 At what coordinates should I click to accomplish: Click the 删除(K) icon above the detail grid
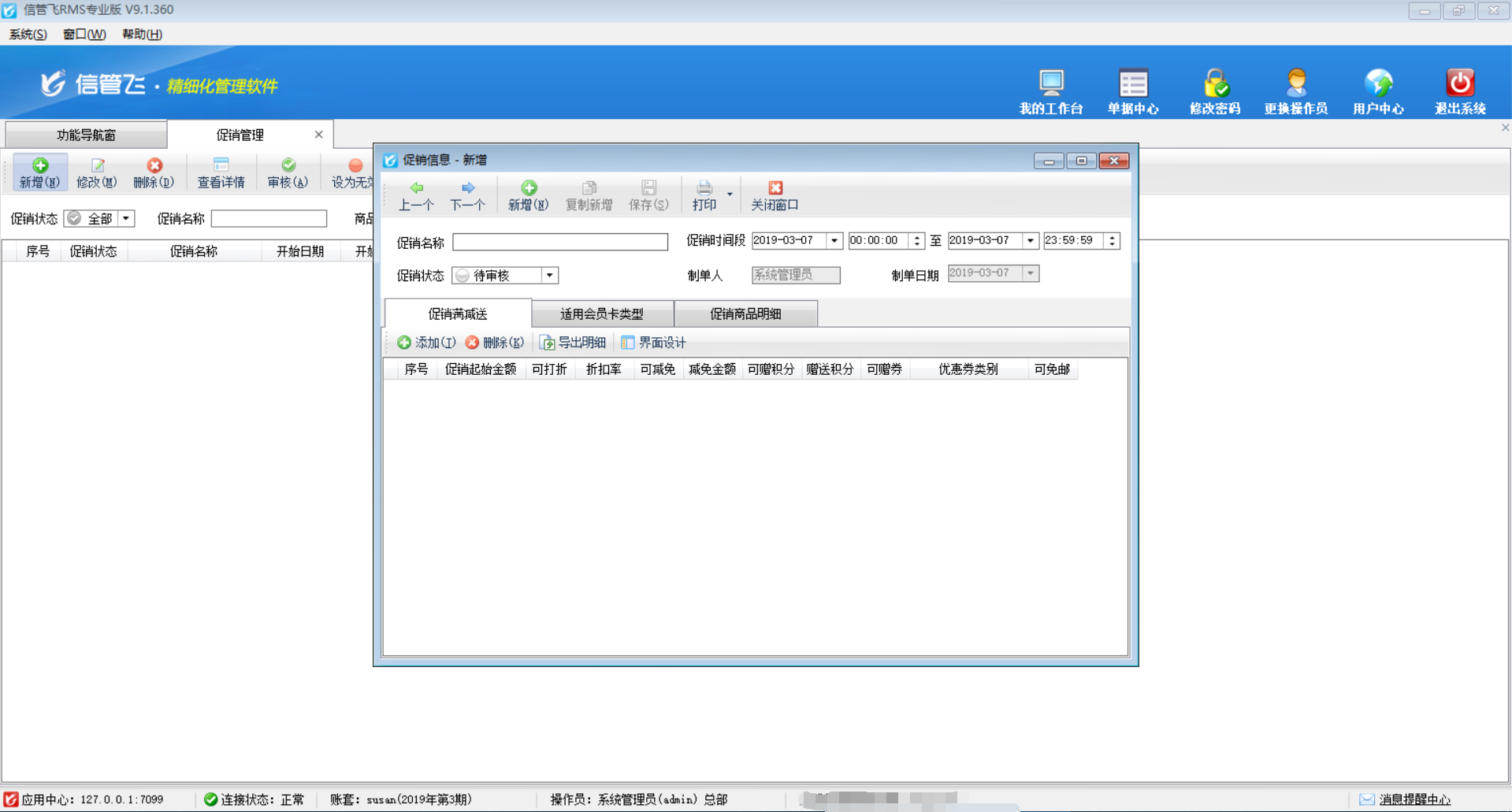tap(495, 343)
